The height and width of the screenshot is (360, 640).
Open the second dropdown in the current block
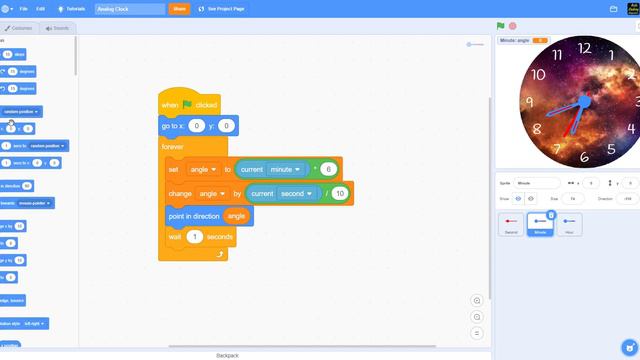point(297,193)
